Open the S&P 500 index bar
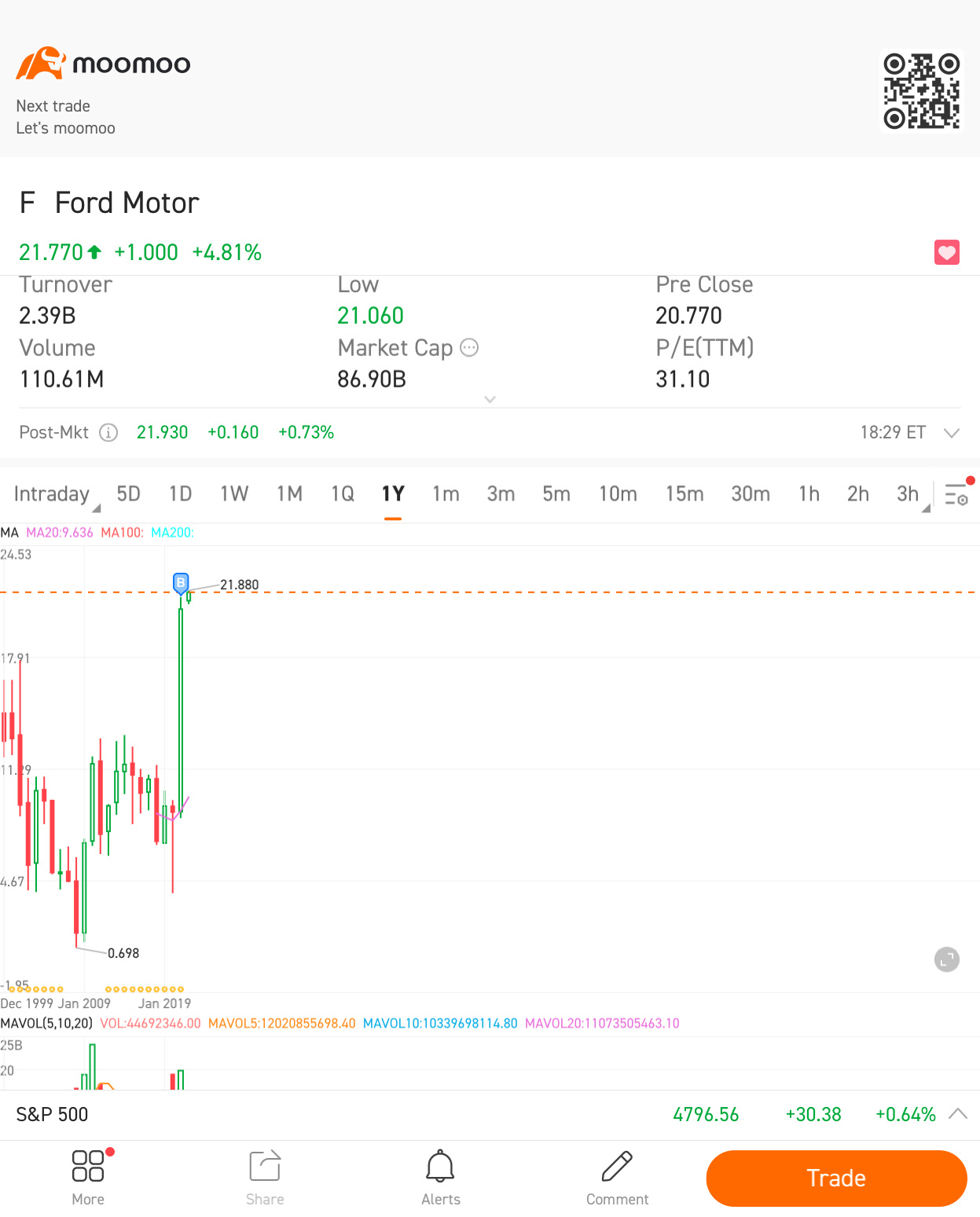The image size is (980, 1217). point(490,1114)
